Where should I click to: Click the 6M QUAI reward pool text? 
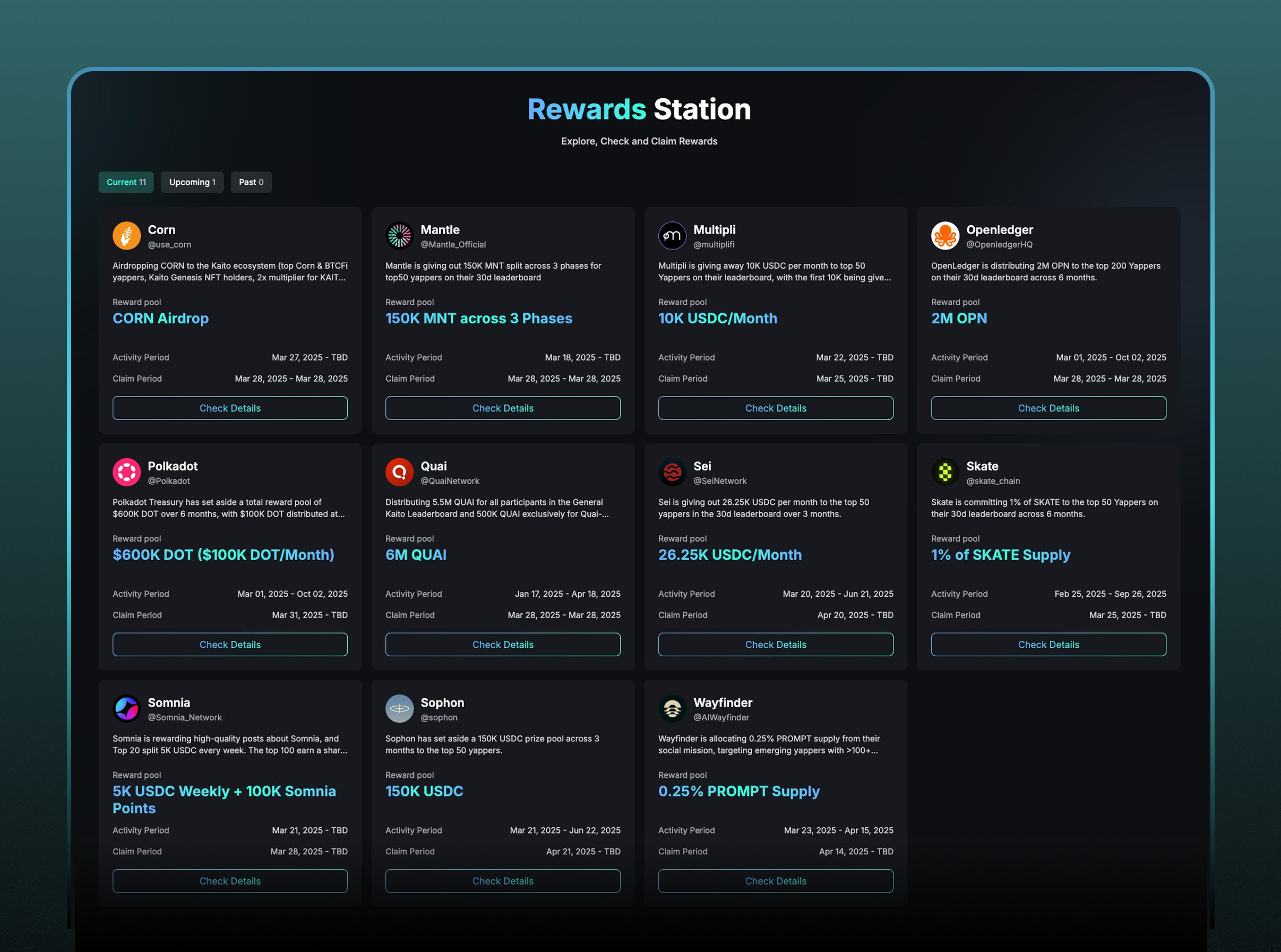click(416, 554)
